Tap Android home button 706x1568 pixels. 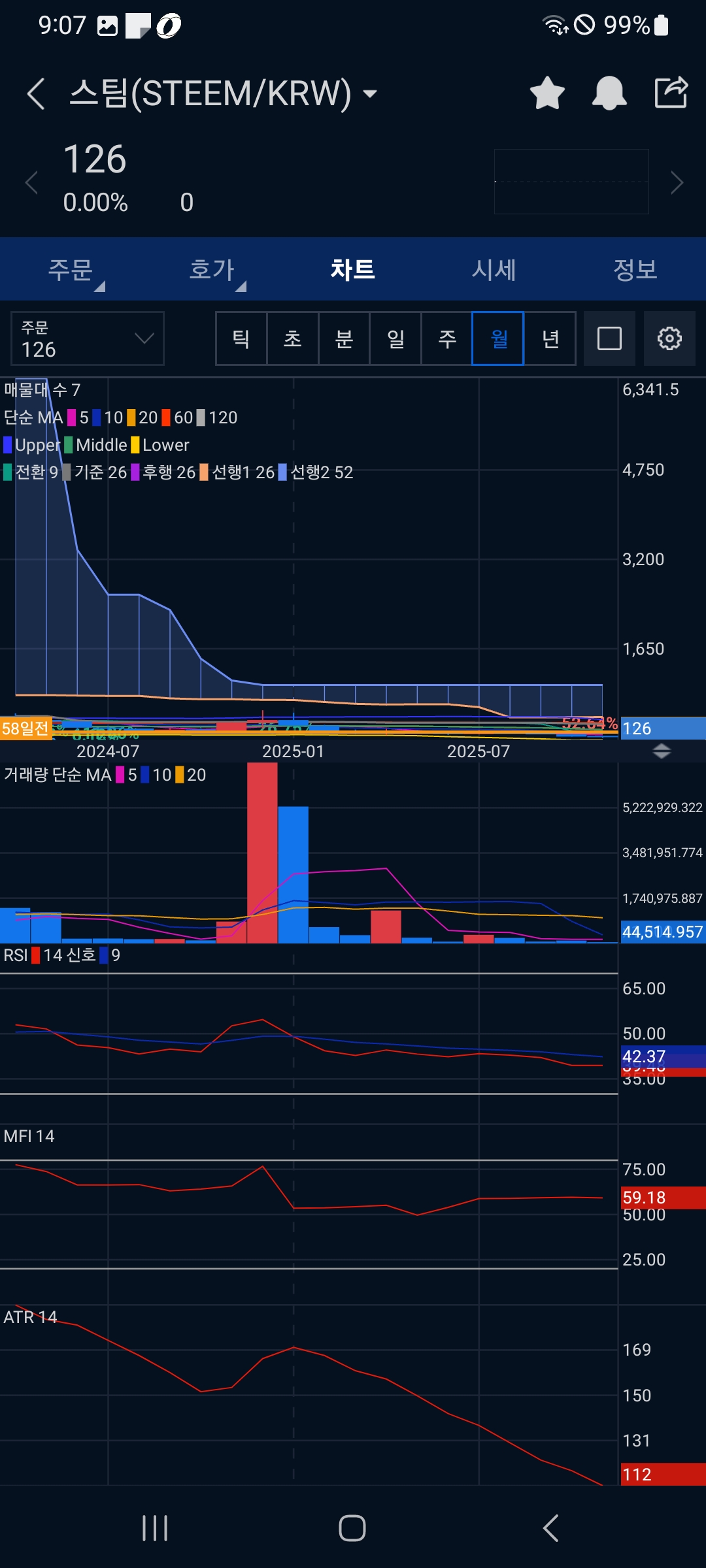click(x=352, y=1528)
